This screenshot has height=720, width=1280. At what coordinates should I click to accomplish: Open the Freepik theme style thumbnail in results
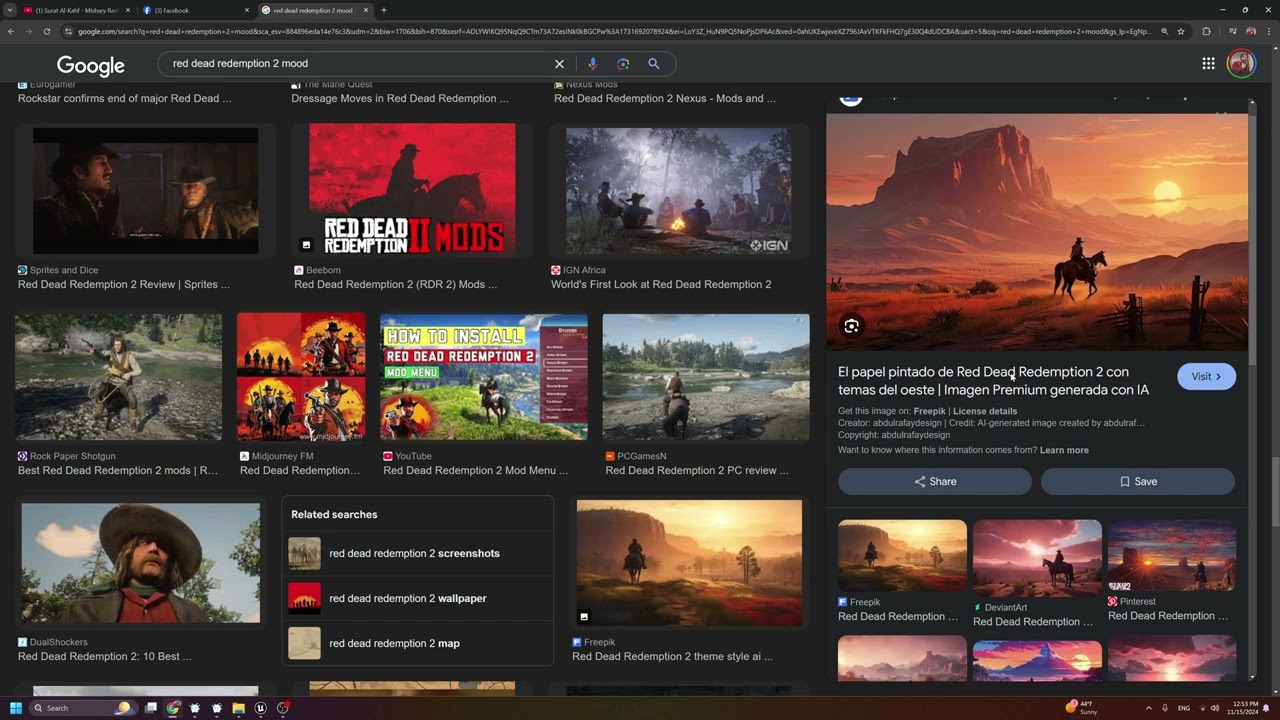[x=689, y=563]
